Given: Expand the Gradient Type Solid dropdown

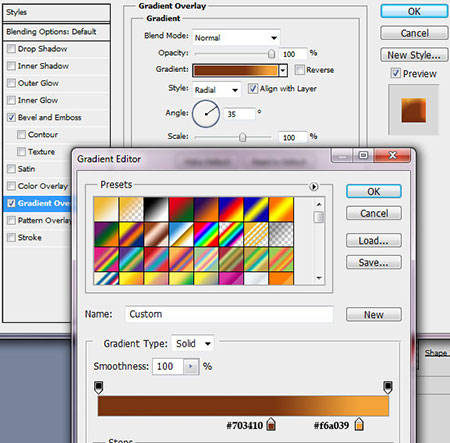Looking at the screenshot, I should (192, 343).
